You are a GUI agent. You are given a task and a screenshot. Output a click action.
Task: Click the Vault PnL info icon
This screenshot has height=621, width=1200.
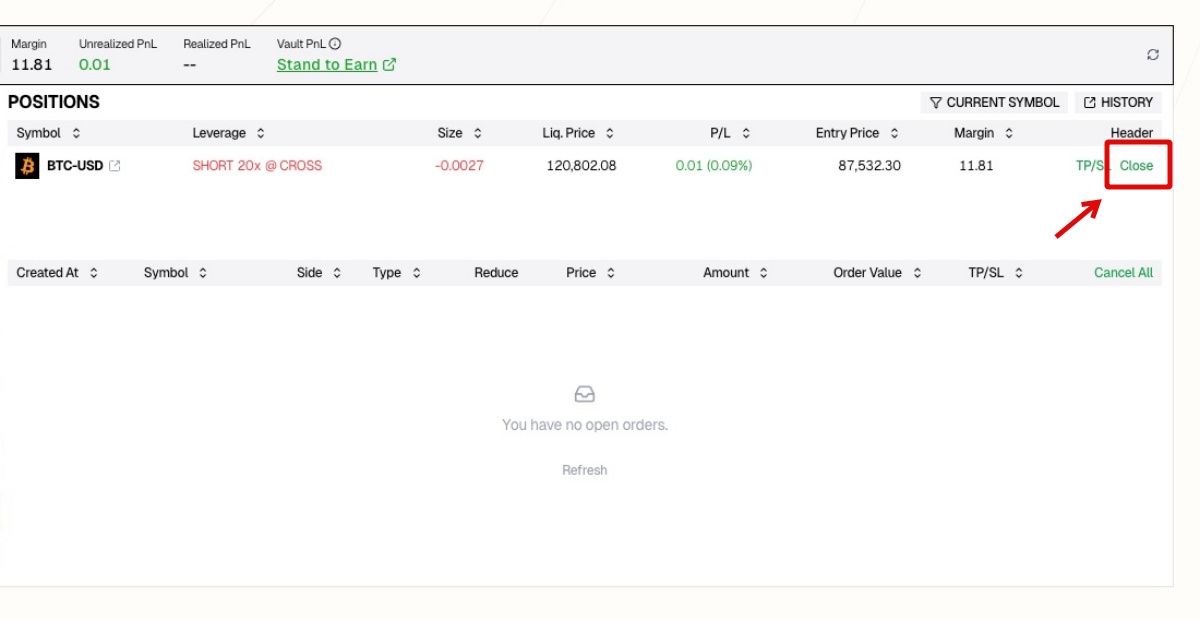point(335,44)
